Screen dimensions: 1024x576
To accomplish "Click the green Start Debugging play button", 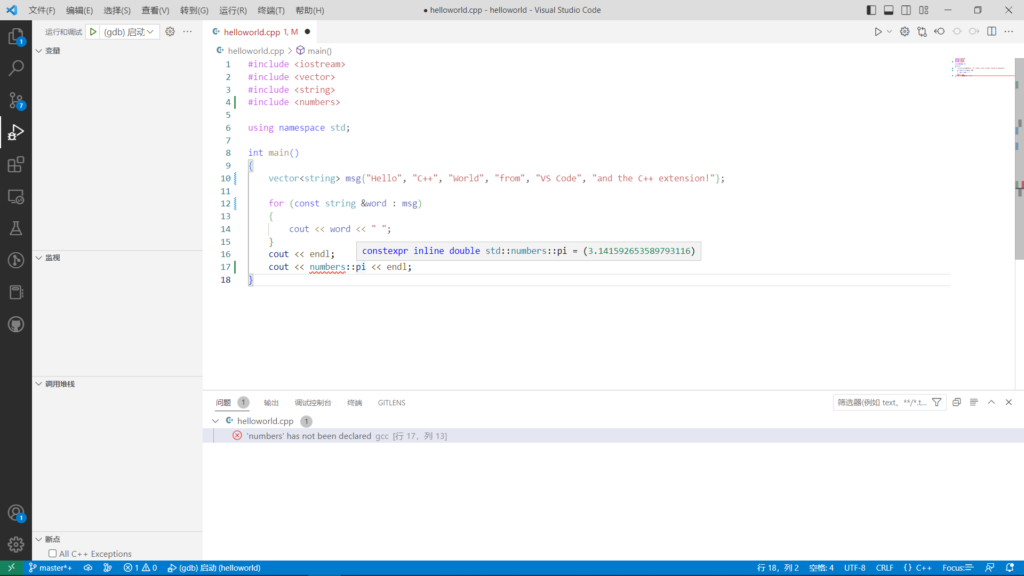I will [x=93, y=32].
